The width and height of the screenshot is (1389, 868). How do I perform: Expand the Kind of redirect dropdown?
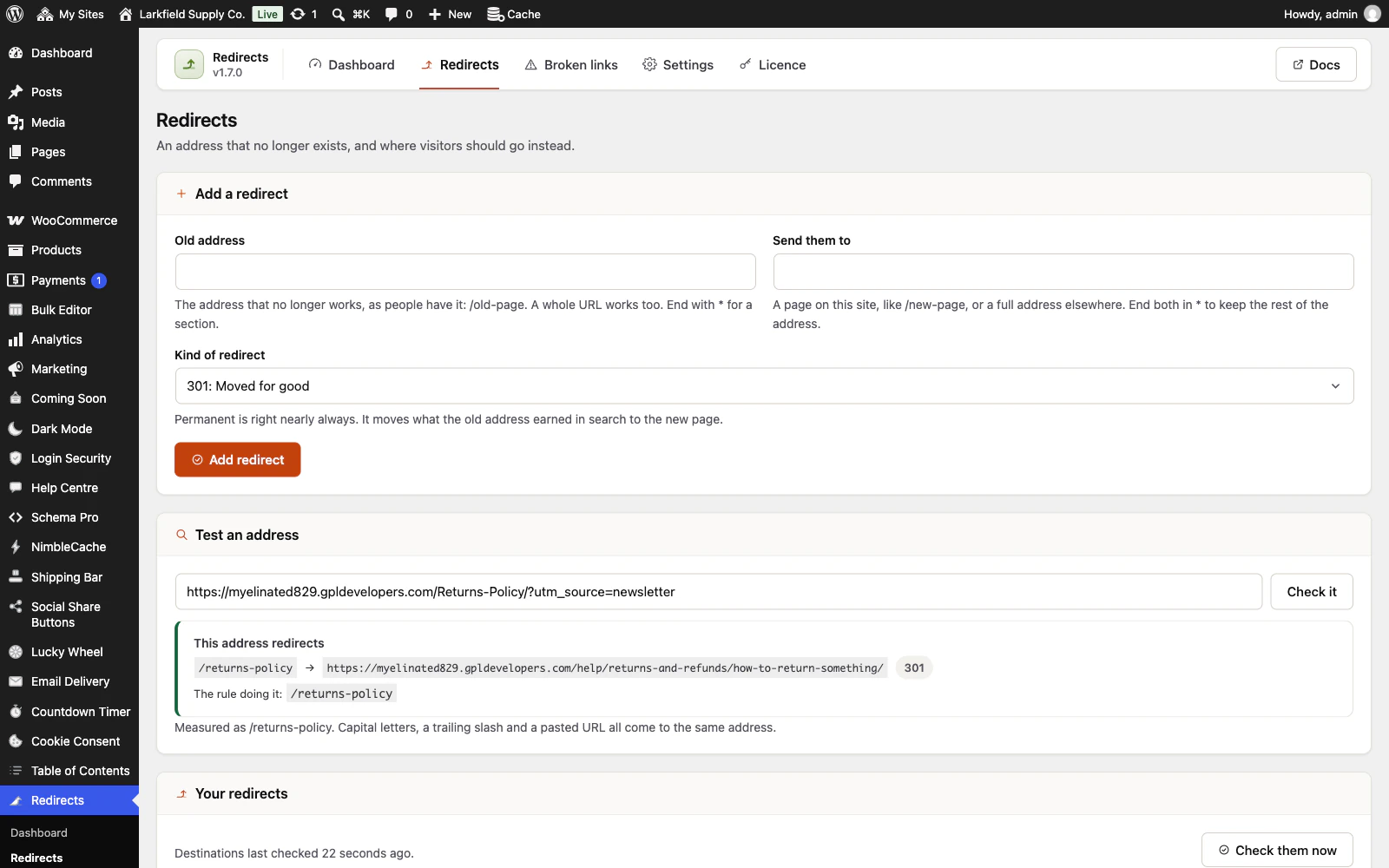[764, 386]
